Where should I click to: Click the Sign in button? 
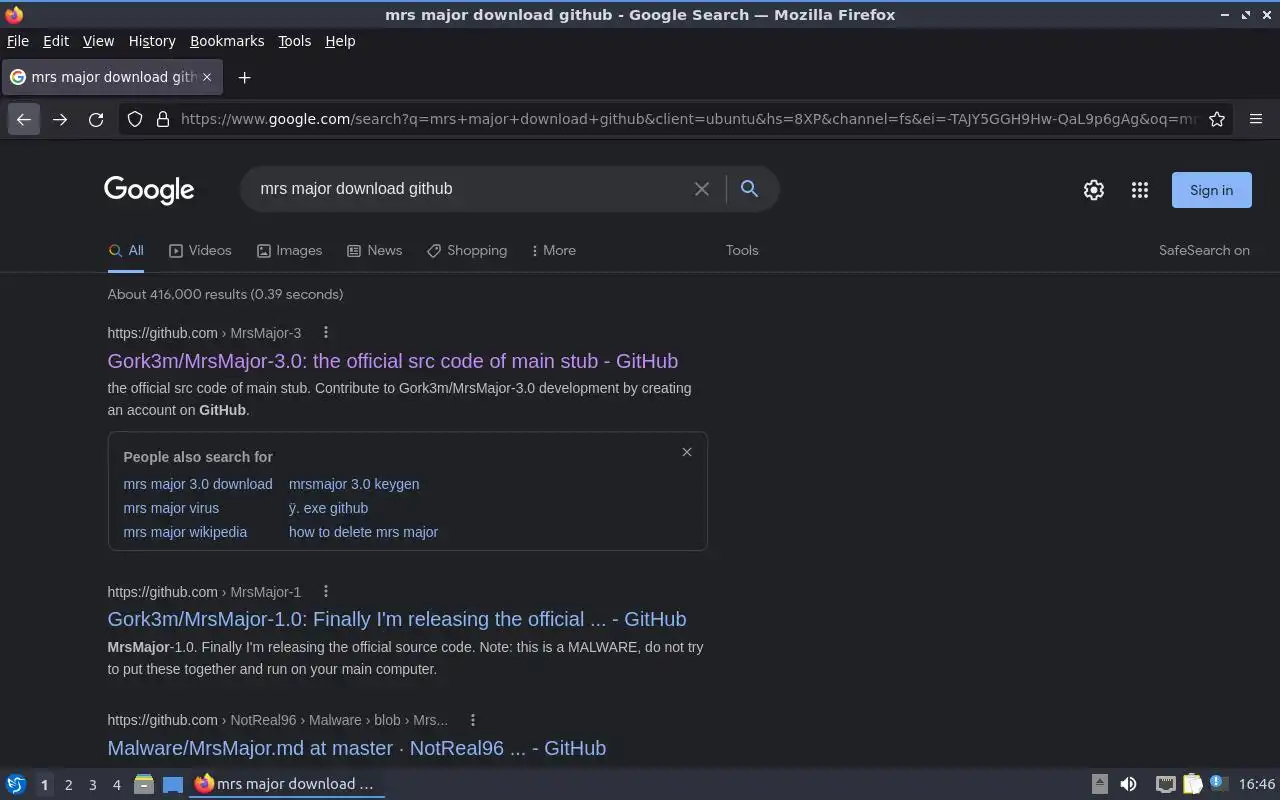(1211, 190)
